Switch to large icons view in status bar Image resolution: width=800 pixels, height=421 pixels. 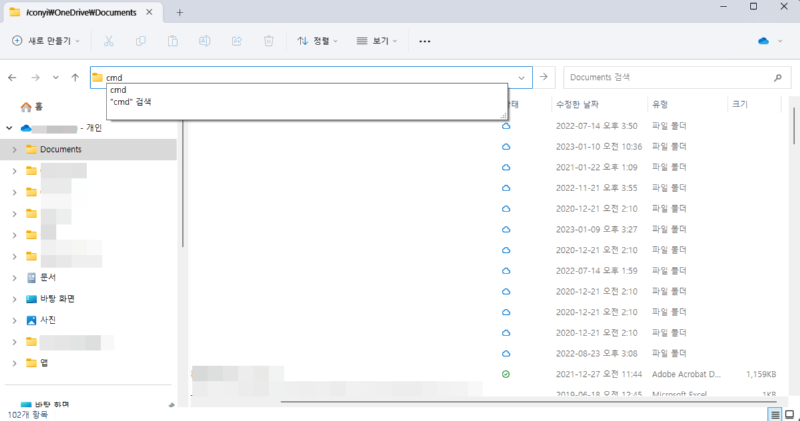tap(790, 413)
